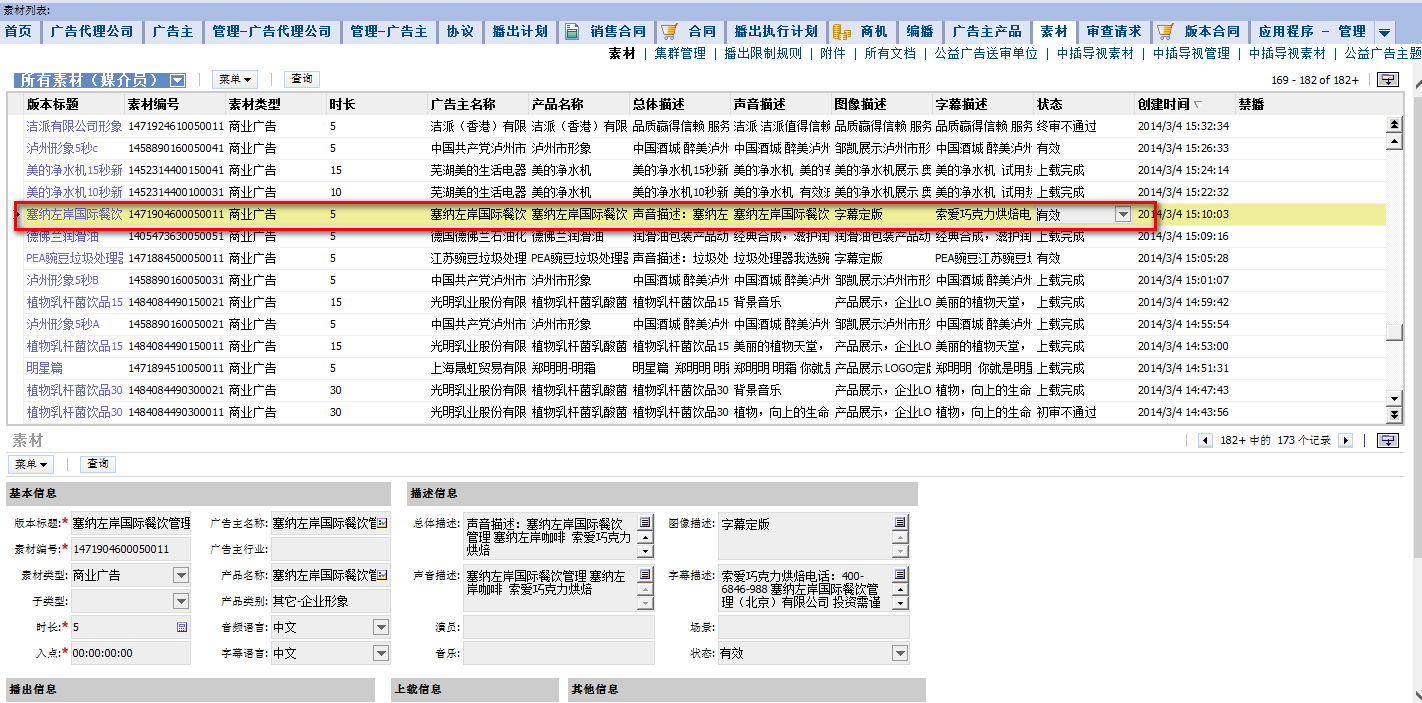
Task: Open text editor icon for 图像描述
Action: coord(900,522)
